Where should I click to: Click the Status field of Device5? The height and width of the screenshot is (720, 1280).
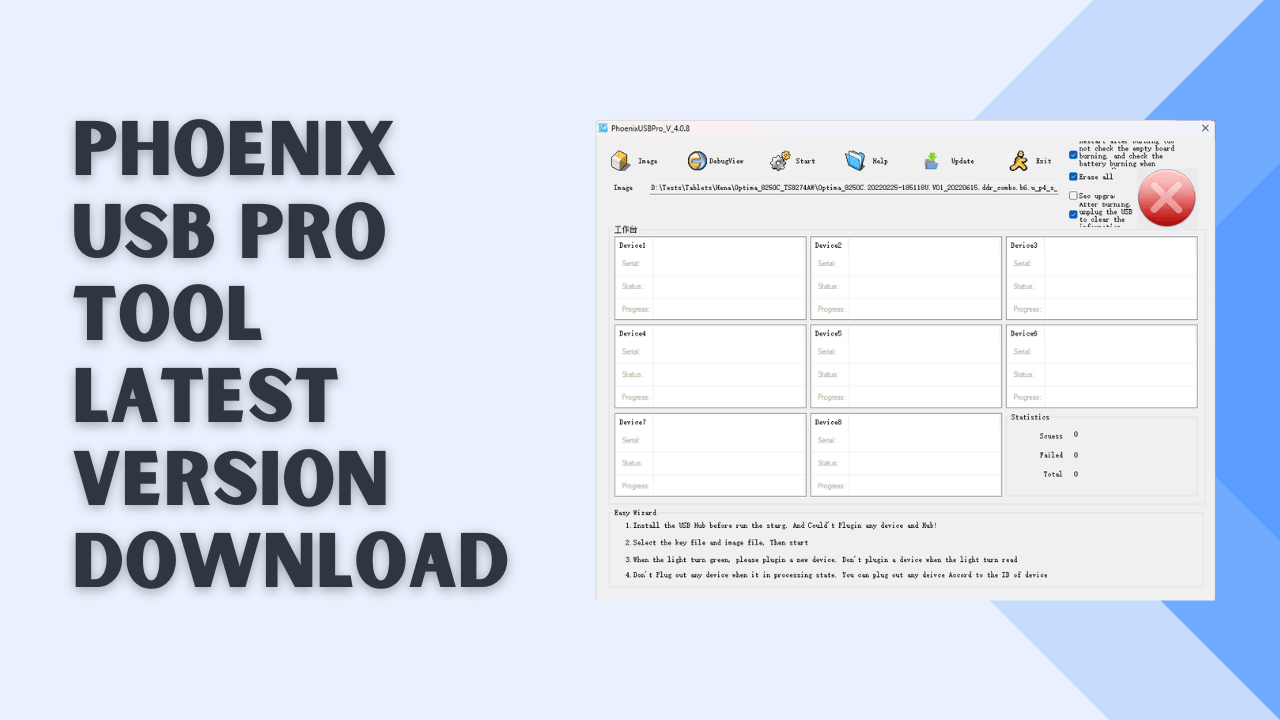[x=924, y=374]
